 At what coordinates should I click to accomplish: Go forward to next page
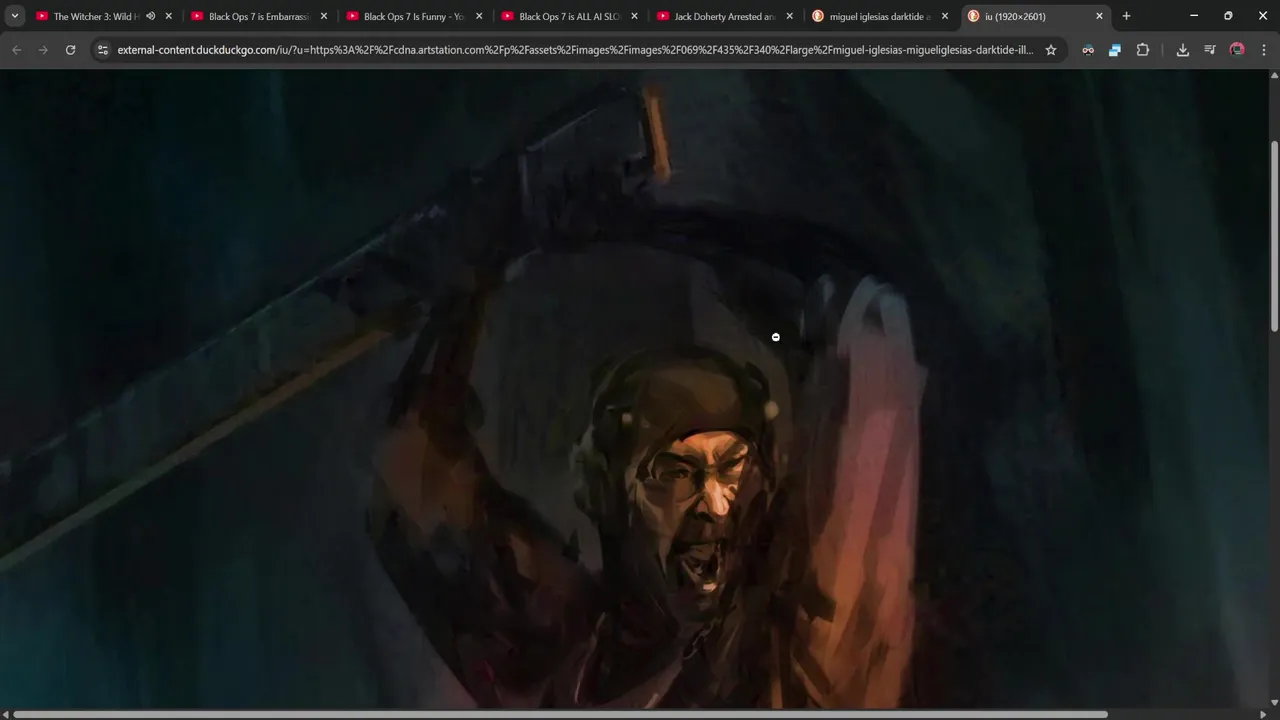[43, 50]
